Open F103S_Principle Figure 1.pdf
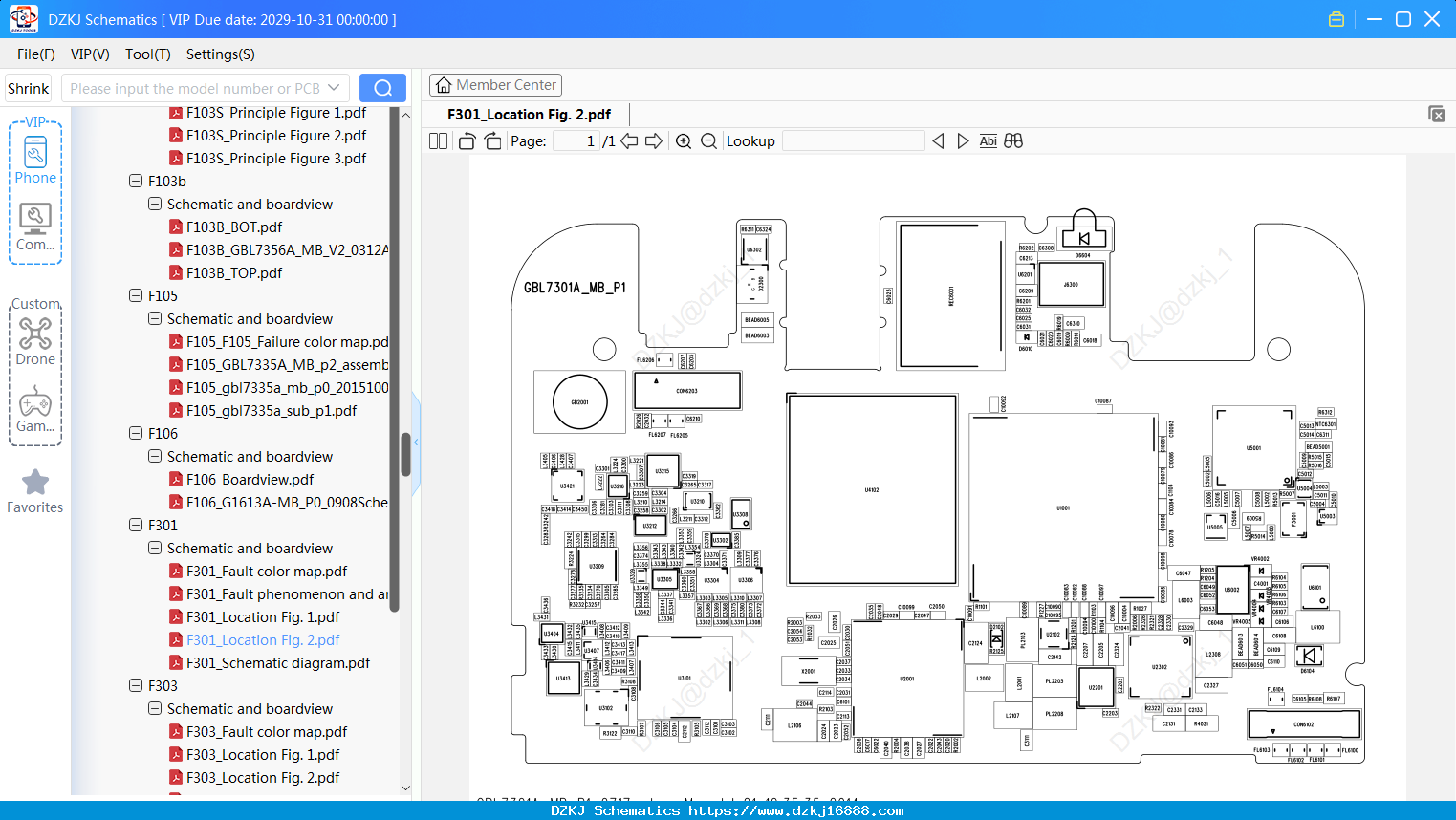1456x820 pixels. click(276, 113)
